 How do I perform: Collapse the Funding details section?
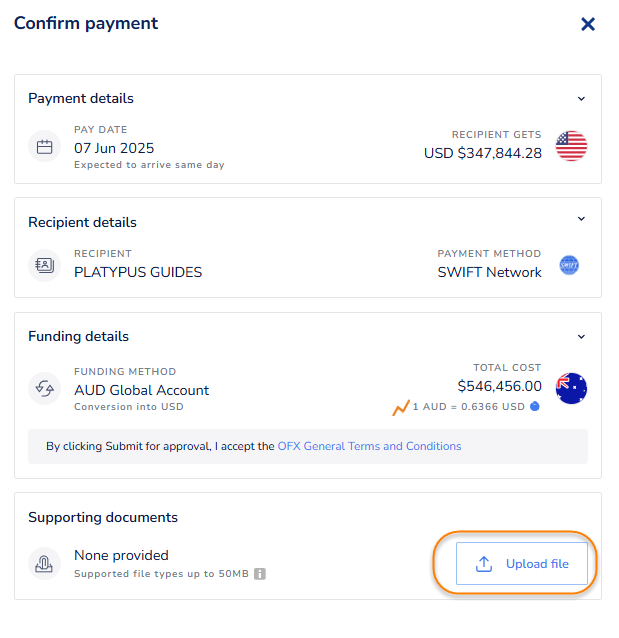[x=581, y=337]
